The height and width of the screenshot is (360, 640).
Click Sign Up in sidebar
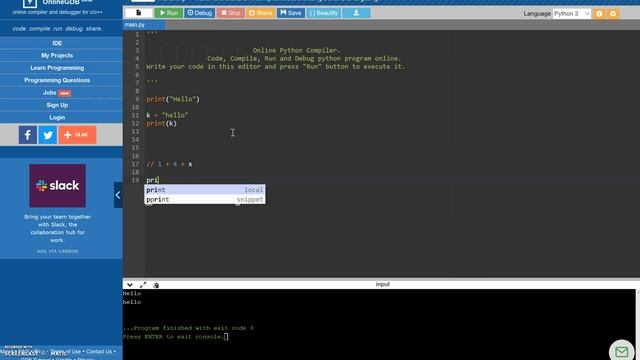(x=57, y=105)
